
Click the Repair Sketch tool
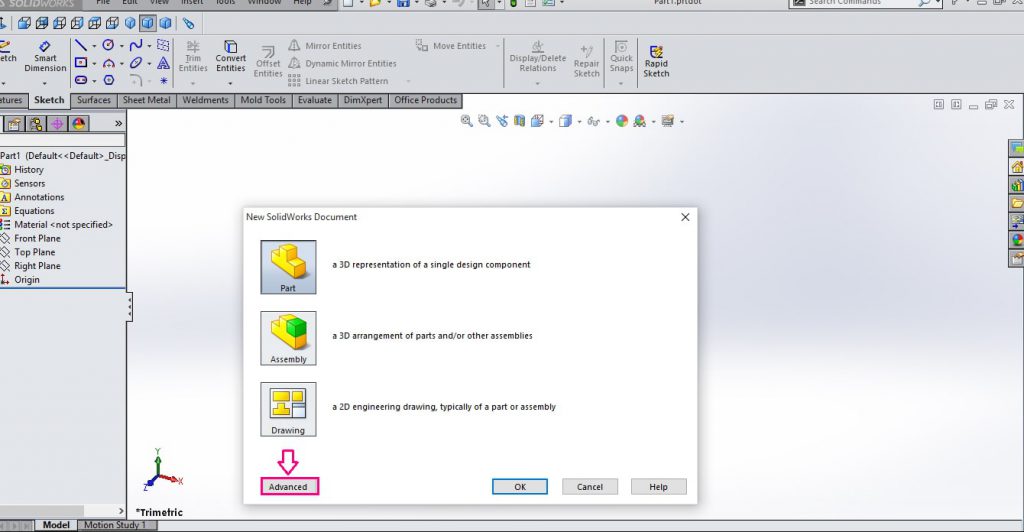coord(586,60)
